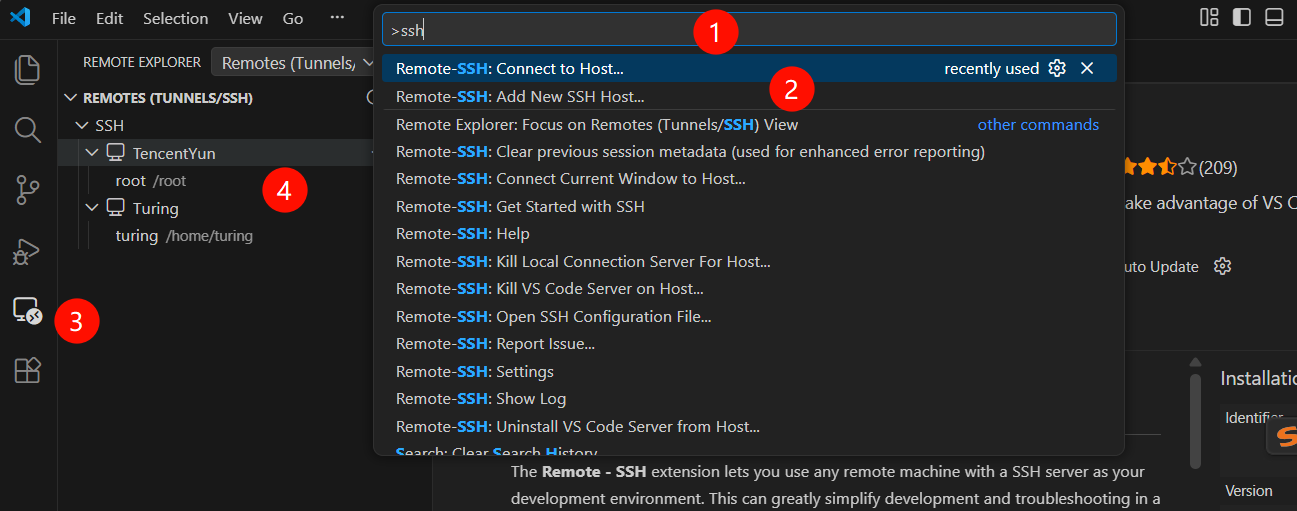
Task: Click the 'recently used' label
Action: (x=991, y=68)
